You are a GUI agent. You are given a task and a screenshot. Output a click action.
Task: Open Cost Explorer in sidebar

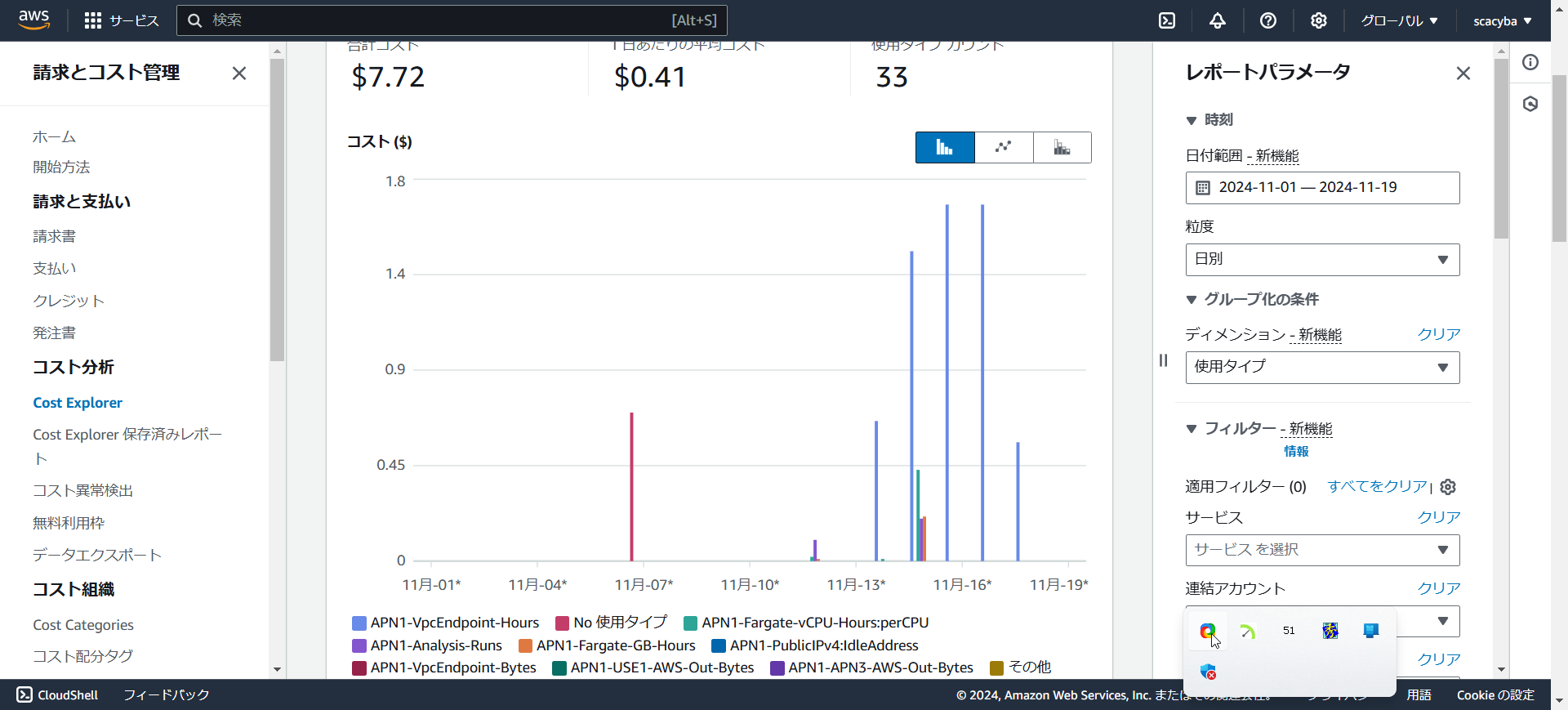point(78,403)
